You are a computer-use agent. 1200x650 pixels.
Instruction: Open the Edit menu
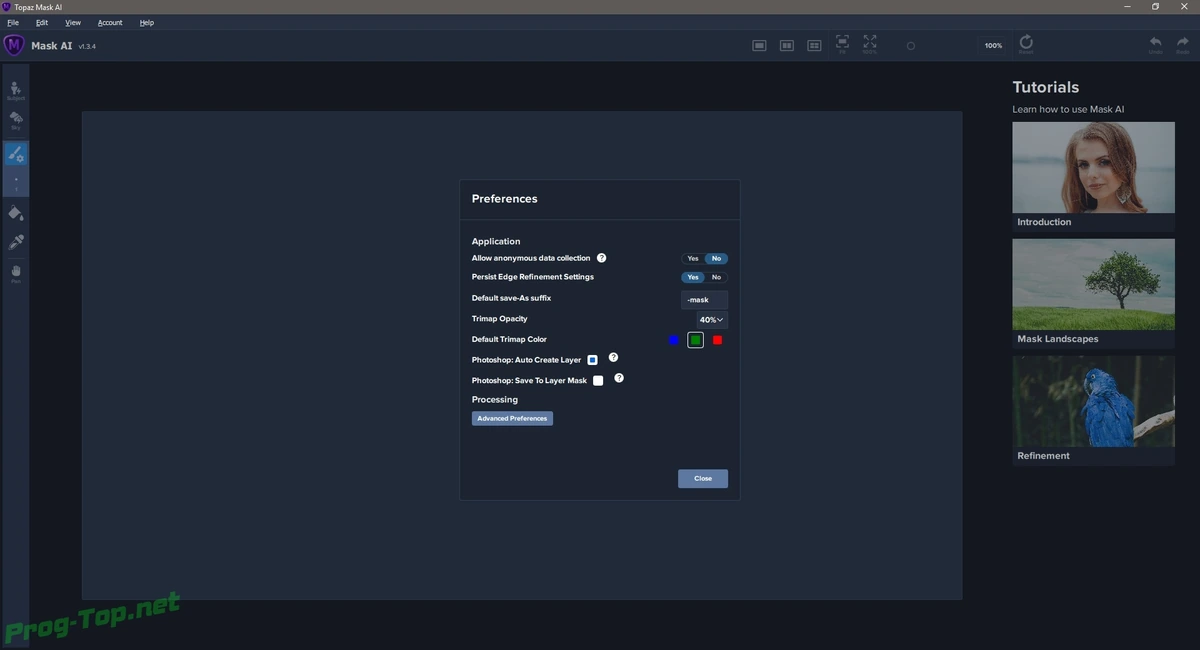(42, 22)
